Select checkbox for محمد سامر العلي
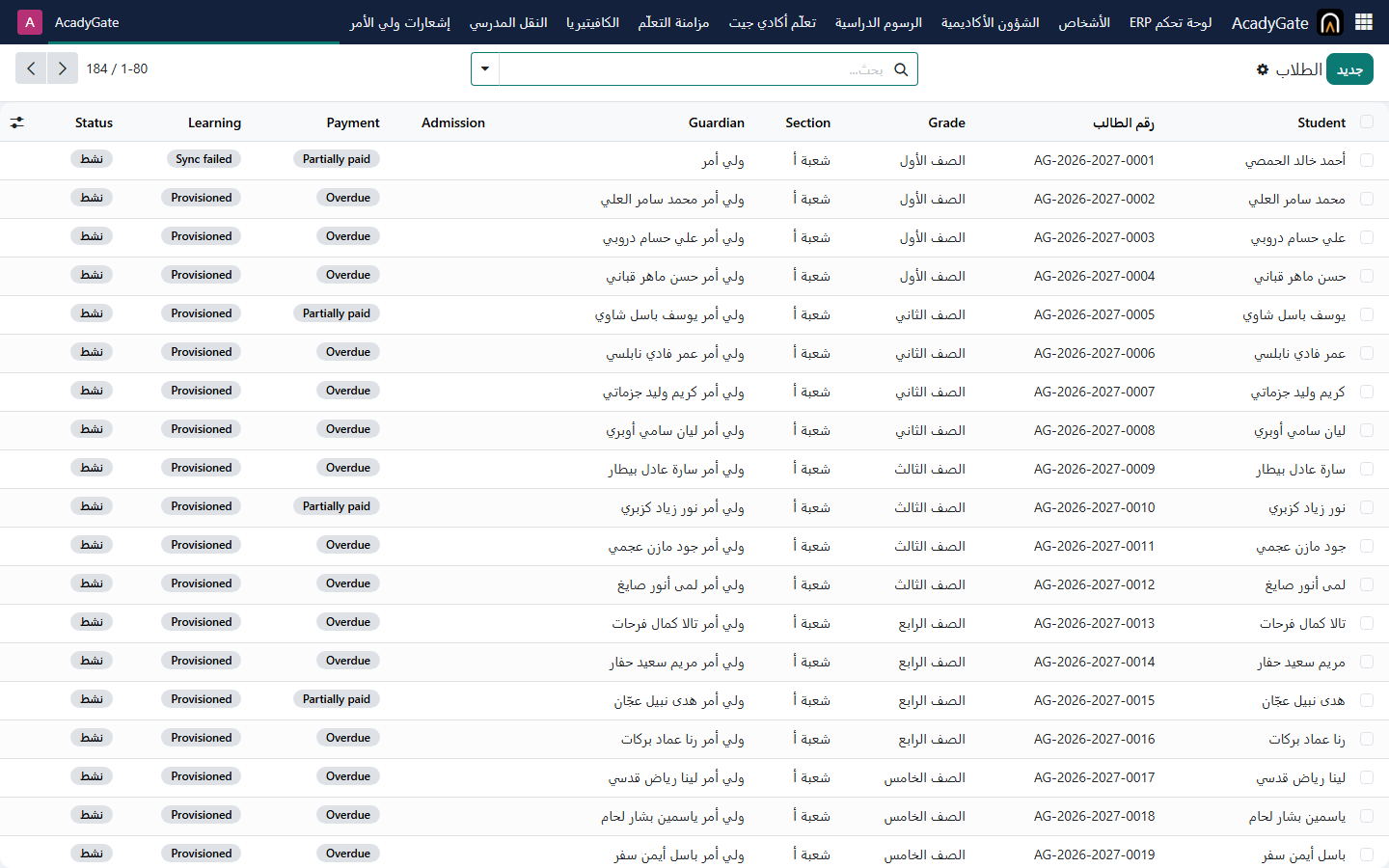 1367,199
